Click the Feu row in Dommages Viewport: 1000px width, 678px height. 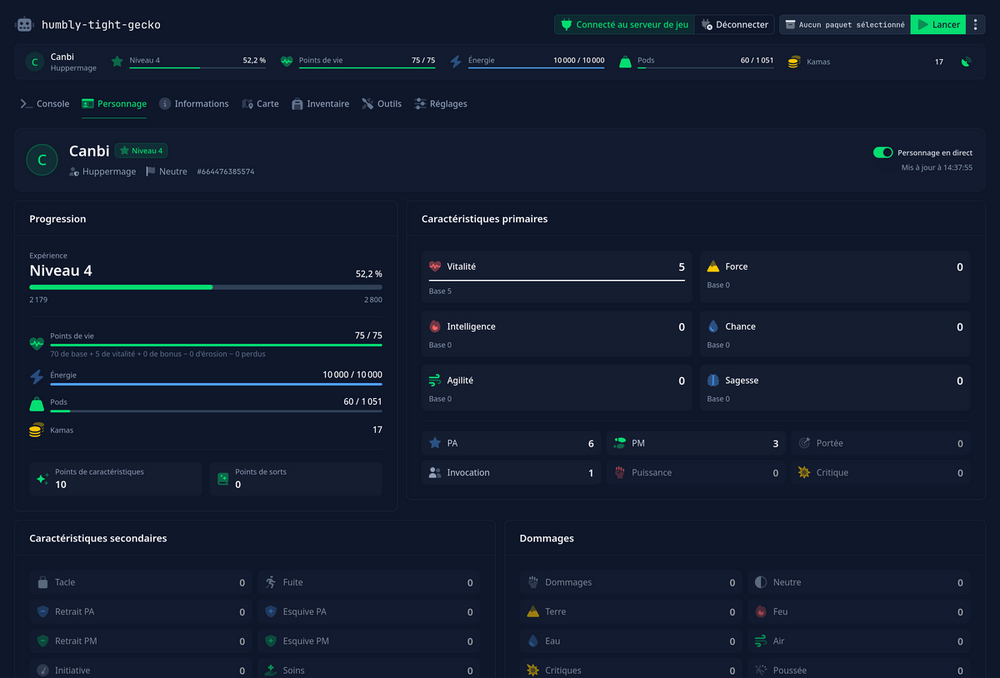click(859, 612)
